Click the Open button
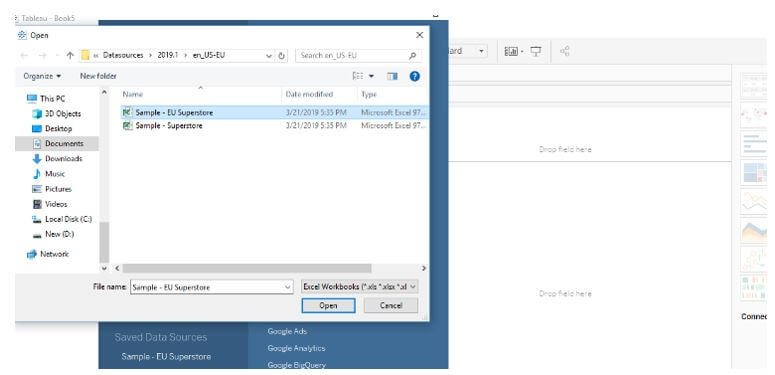This screenshot has width=775, height=375. pyautogui.click(x=328, y=305)
